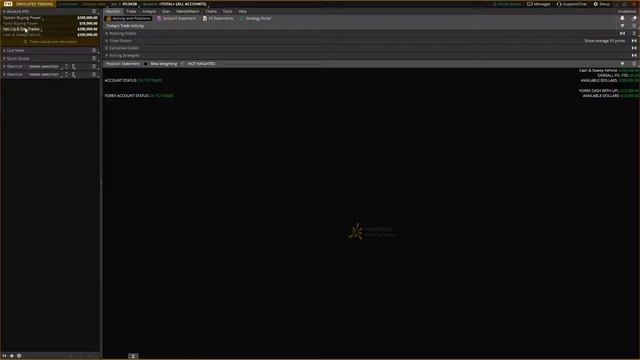Expand the second Watchlist gadget
Screen dimensions: 640x360
tap(4, 75)
